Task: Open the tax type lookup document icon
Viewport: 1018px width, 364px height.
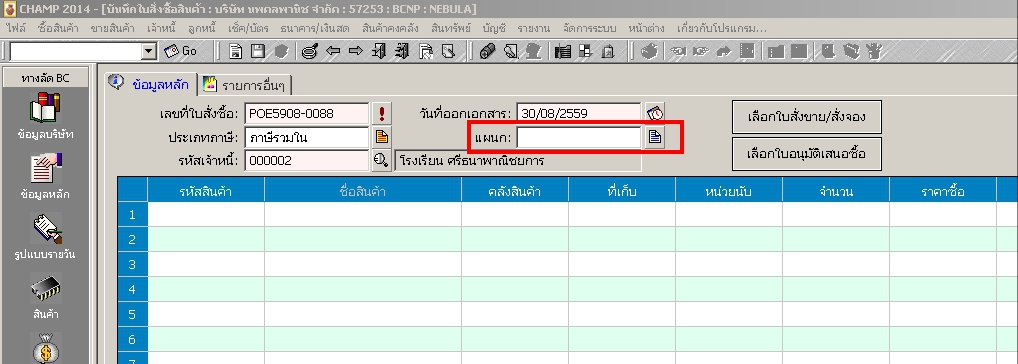Action: tap(382, 137)
